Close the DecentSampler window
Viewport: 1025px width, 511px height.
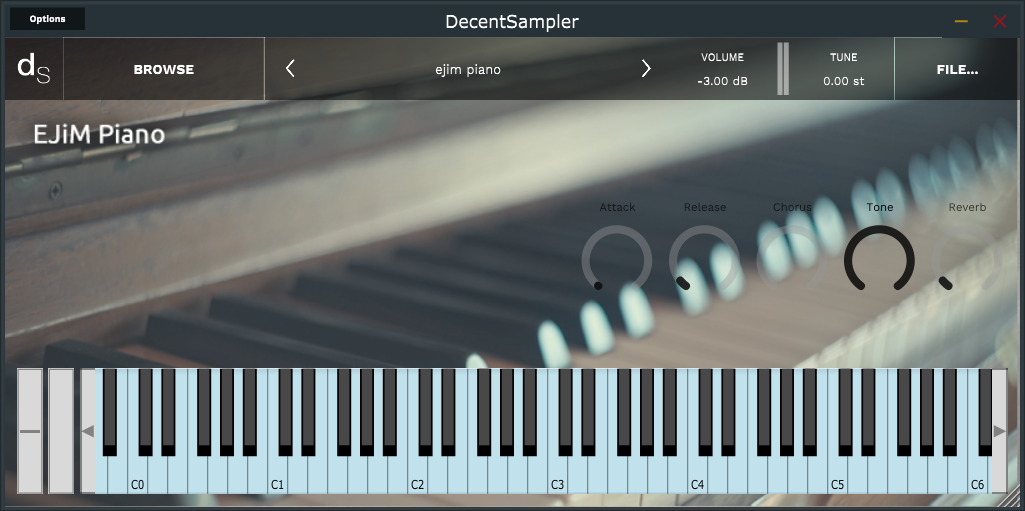click(x=1000, y=21)
